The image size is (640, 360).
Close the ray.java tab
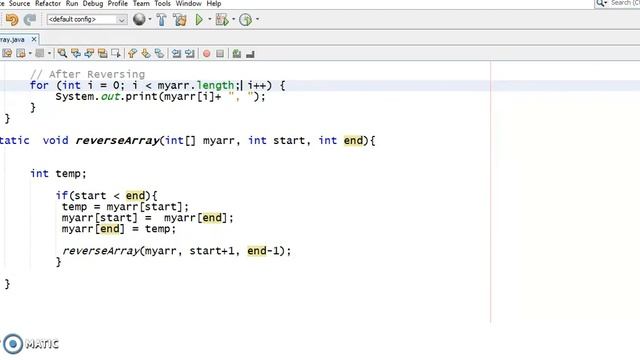tap(34, 39)
